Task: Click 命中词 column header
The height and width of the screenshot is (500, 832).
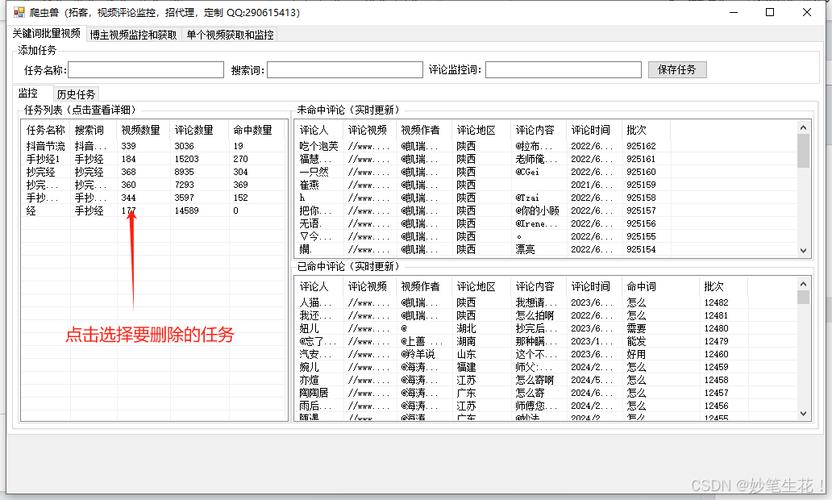Action: (x=661, y=287)
